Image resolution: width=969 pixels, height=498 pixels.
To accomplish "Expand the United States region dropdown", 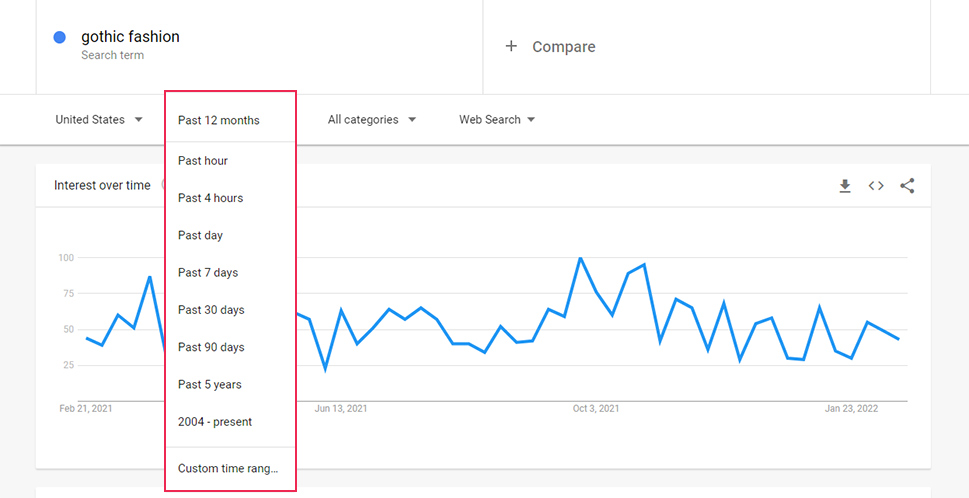I will coord(99,120).
